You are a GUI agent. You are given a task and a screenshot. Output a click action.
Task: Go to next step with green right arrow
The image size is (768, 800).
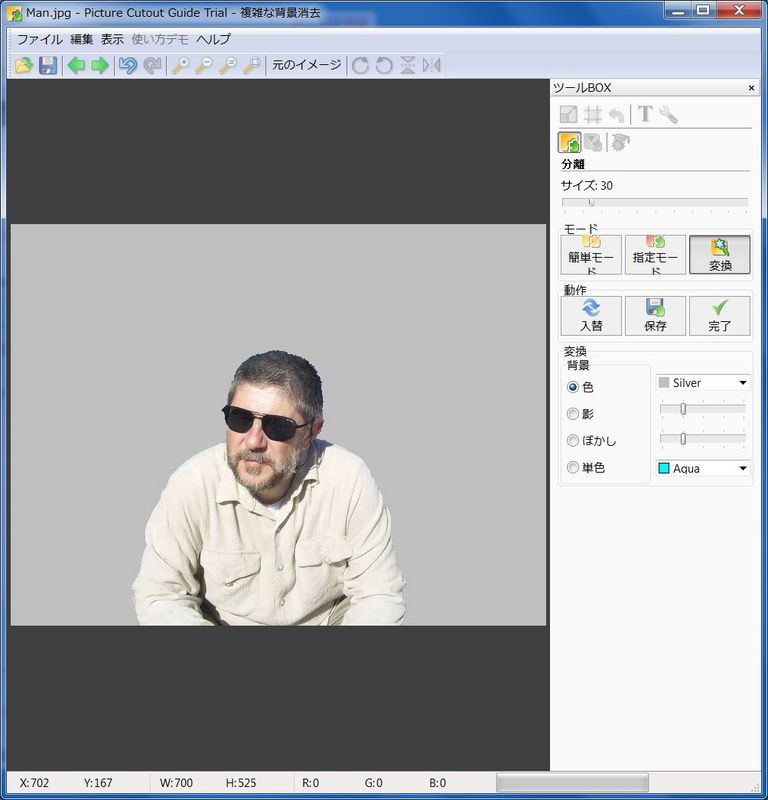[x=100, y=65]
